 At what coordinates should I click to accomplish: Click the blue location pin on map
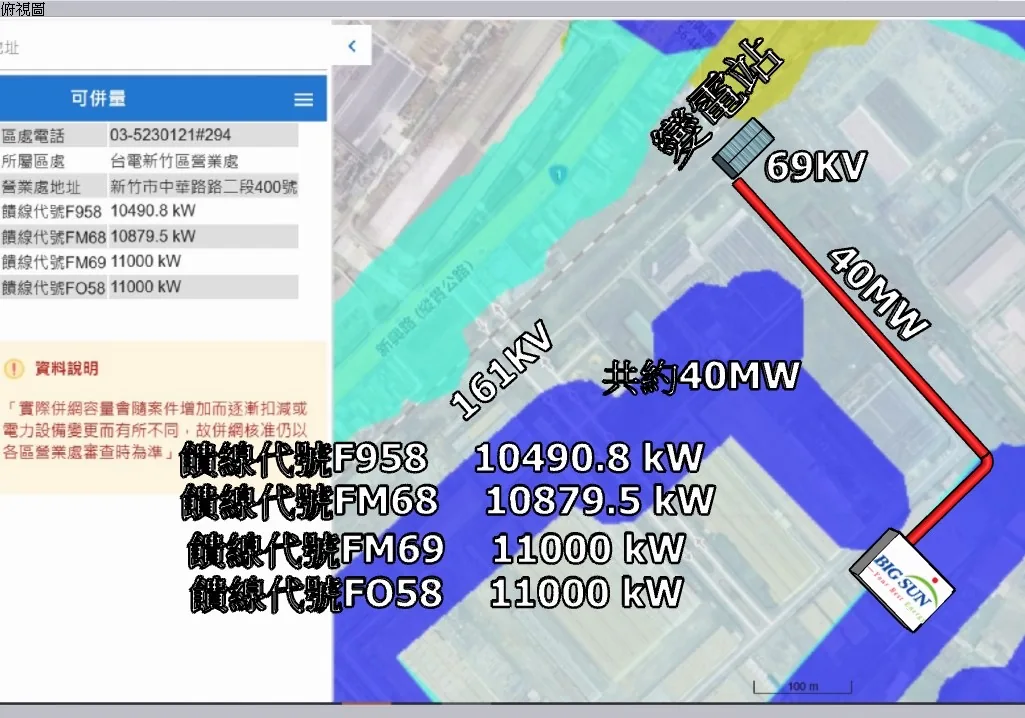pyautogui.click(x=558, y=175)
